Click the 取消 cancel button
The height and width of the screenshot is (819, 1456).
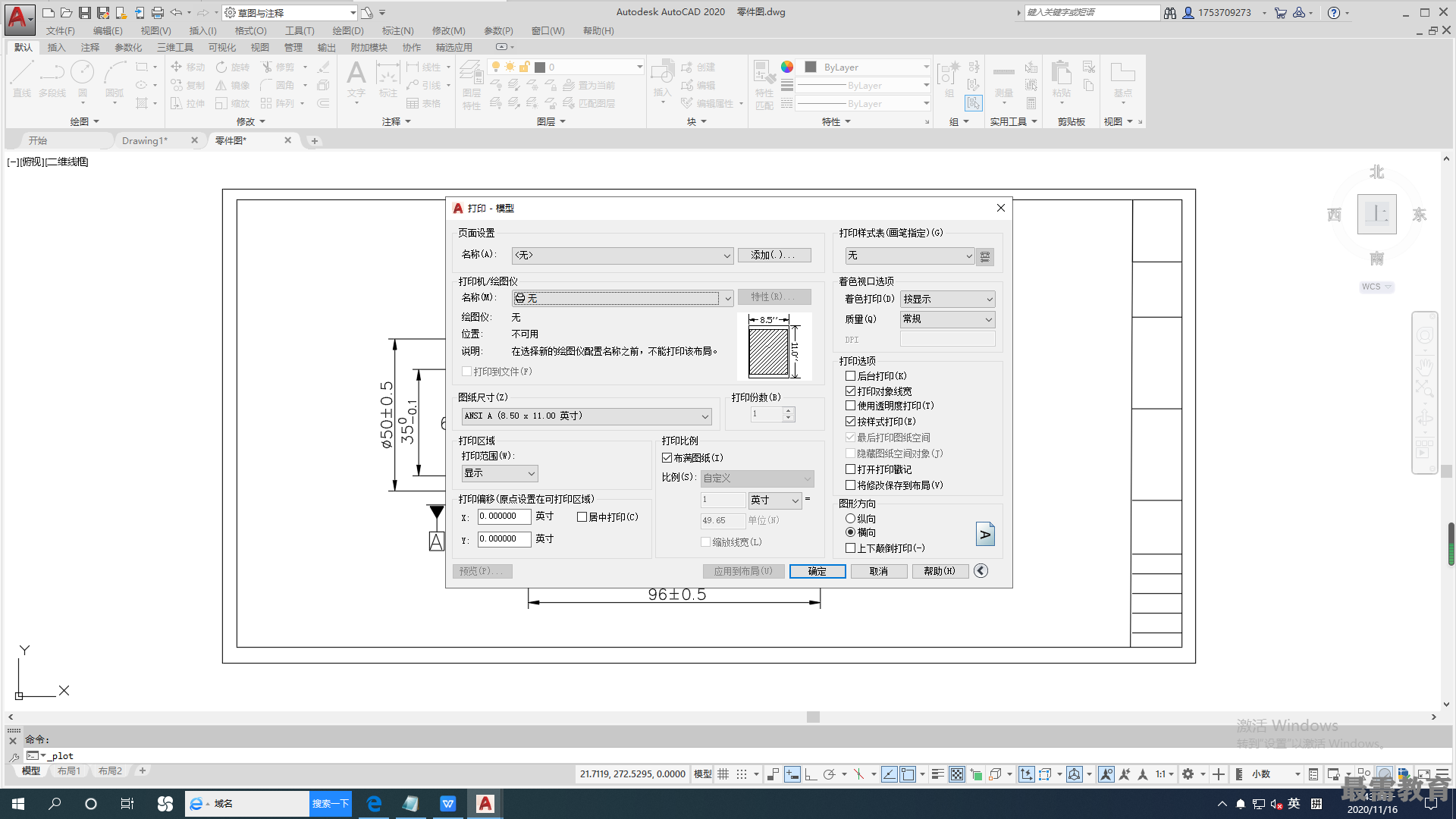879,572
